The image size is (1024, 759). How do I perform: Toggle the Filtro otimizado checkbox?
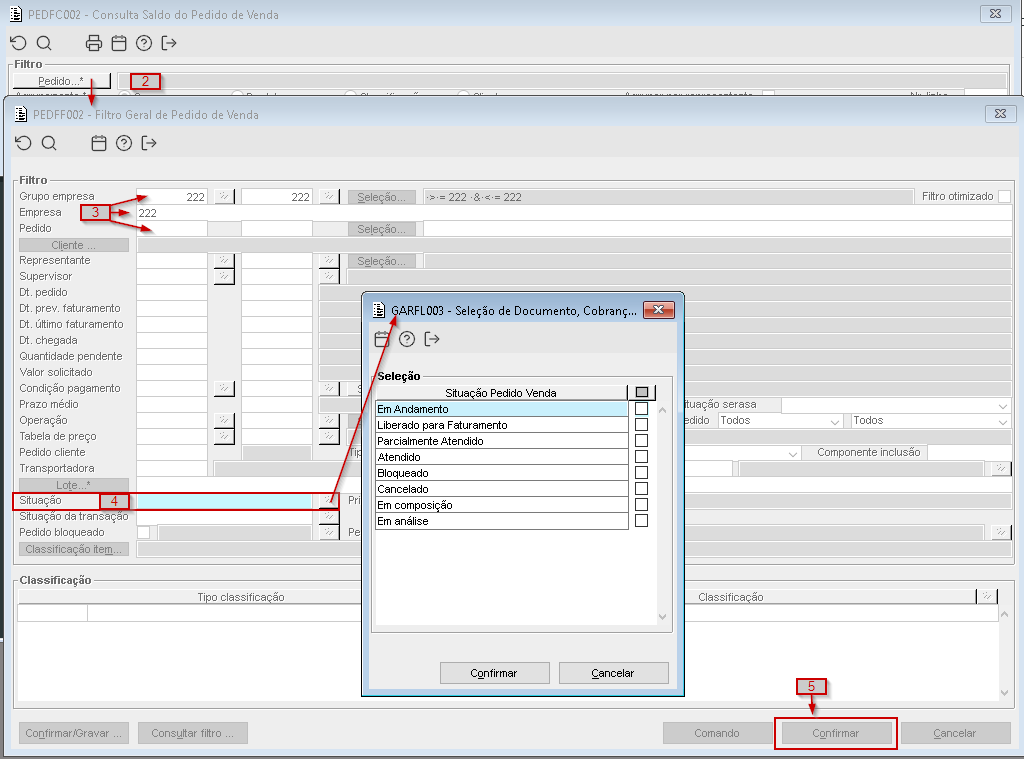click(1004, 197)
